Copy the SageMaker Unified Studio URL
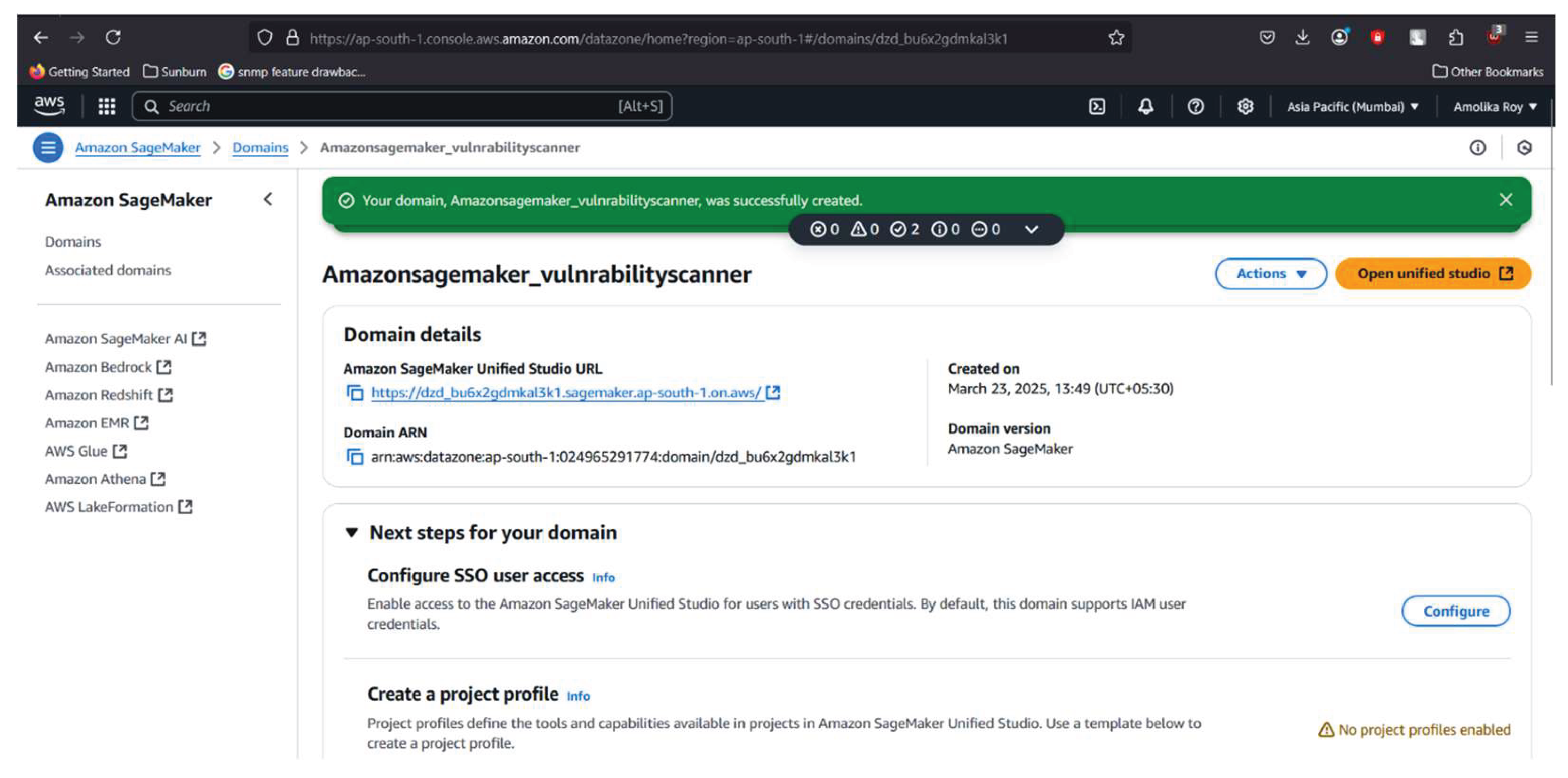The image size is (1568, 778). (355, 393)
